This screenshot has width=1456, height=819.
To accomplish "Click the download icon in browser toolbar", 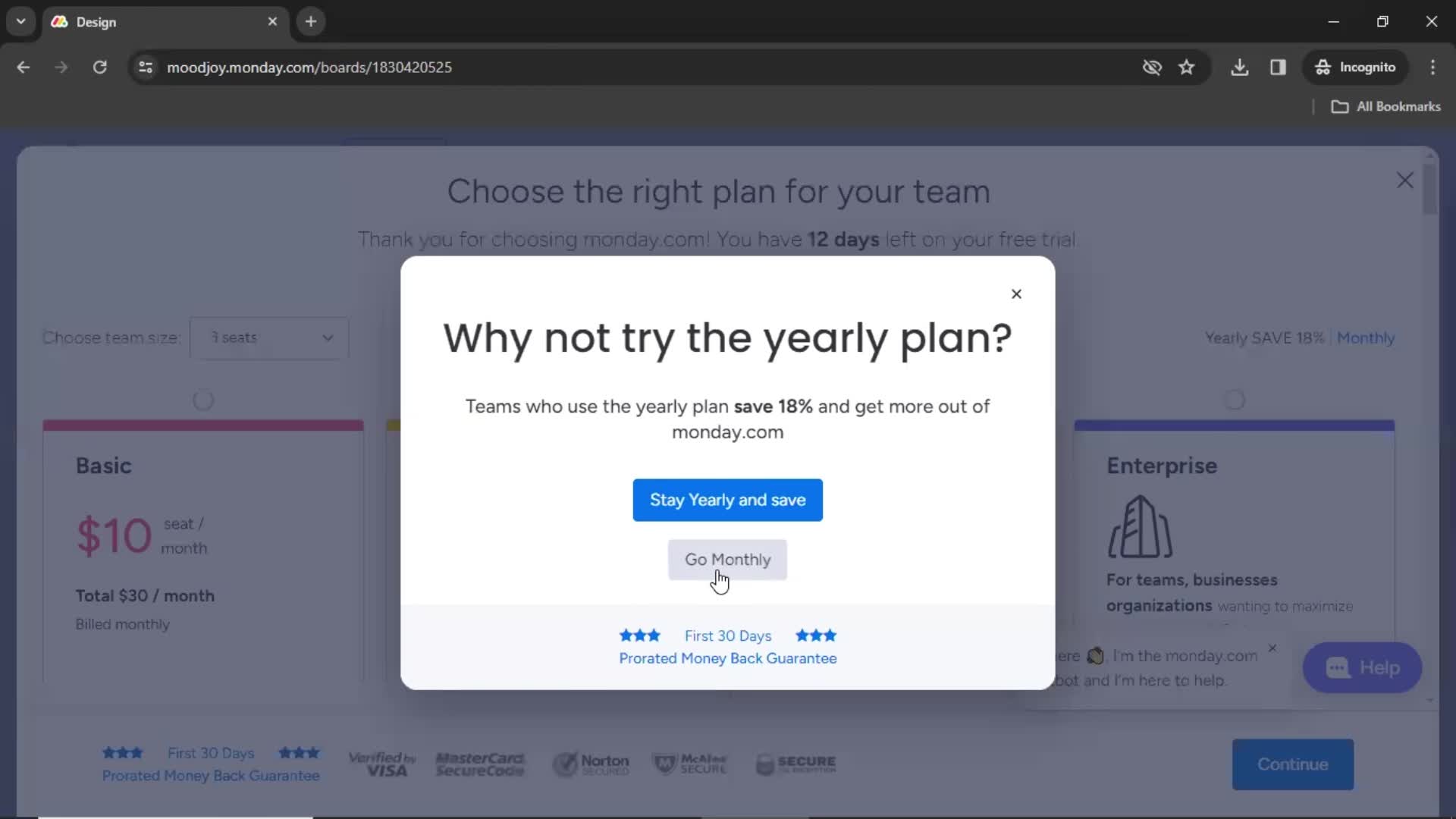I will (x=1240, y=67).
